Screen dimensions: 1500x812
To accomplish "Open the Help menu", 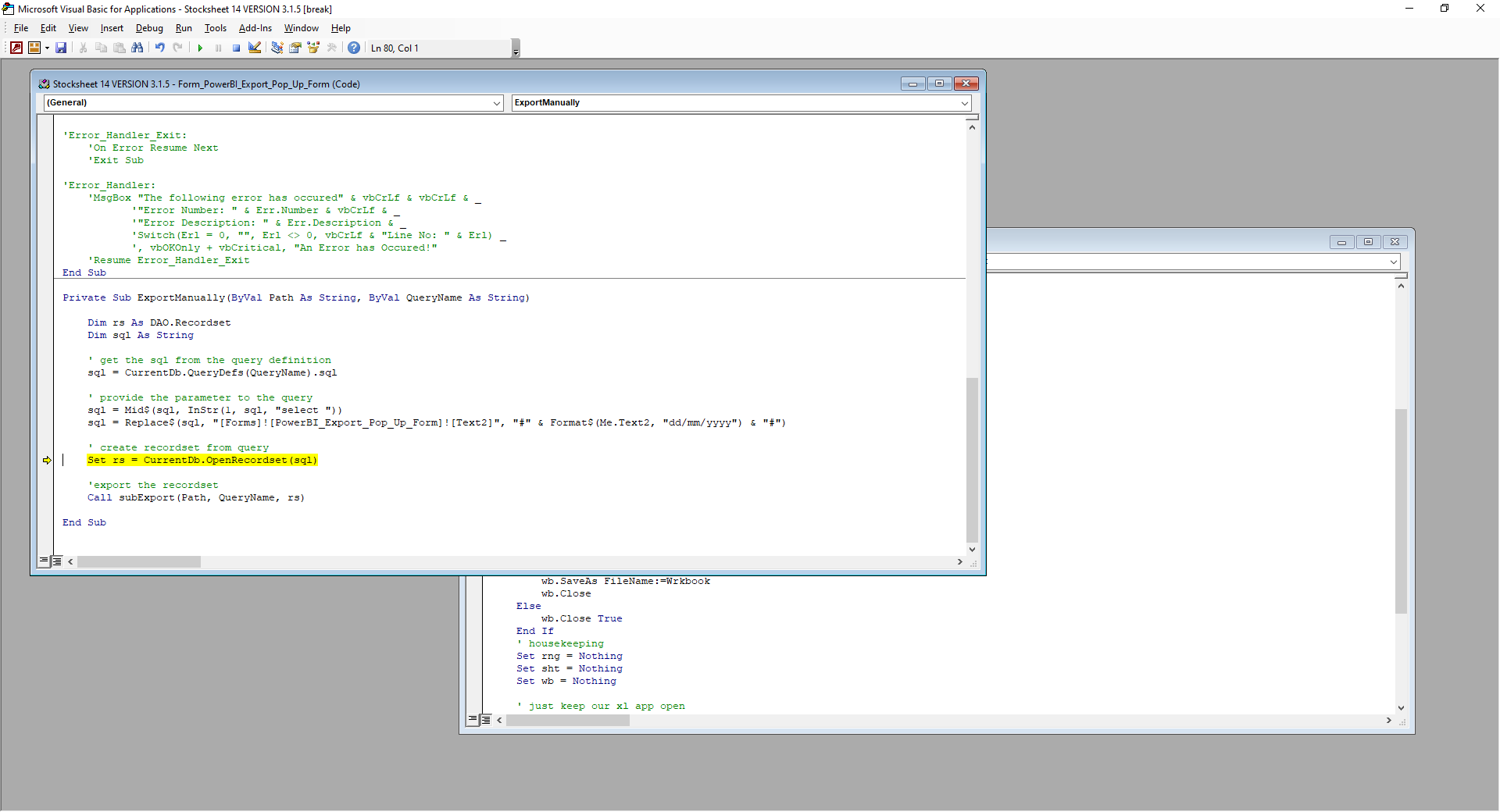I will point(341,28).
